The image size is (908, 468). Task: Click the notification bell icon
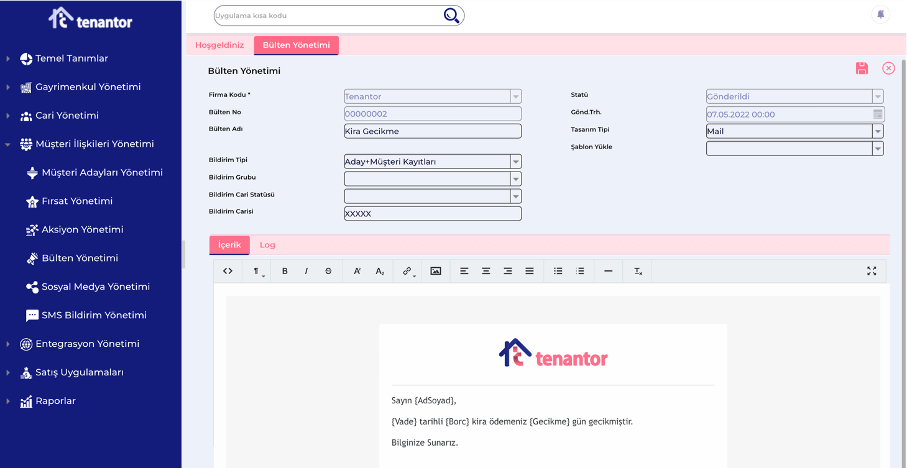[880, 15]
